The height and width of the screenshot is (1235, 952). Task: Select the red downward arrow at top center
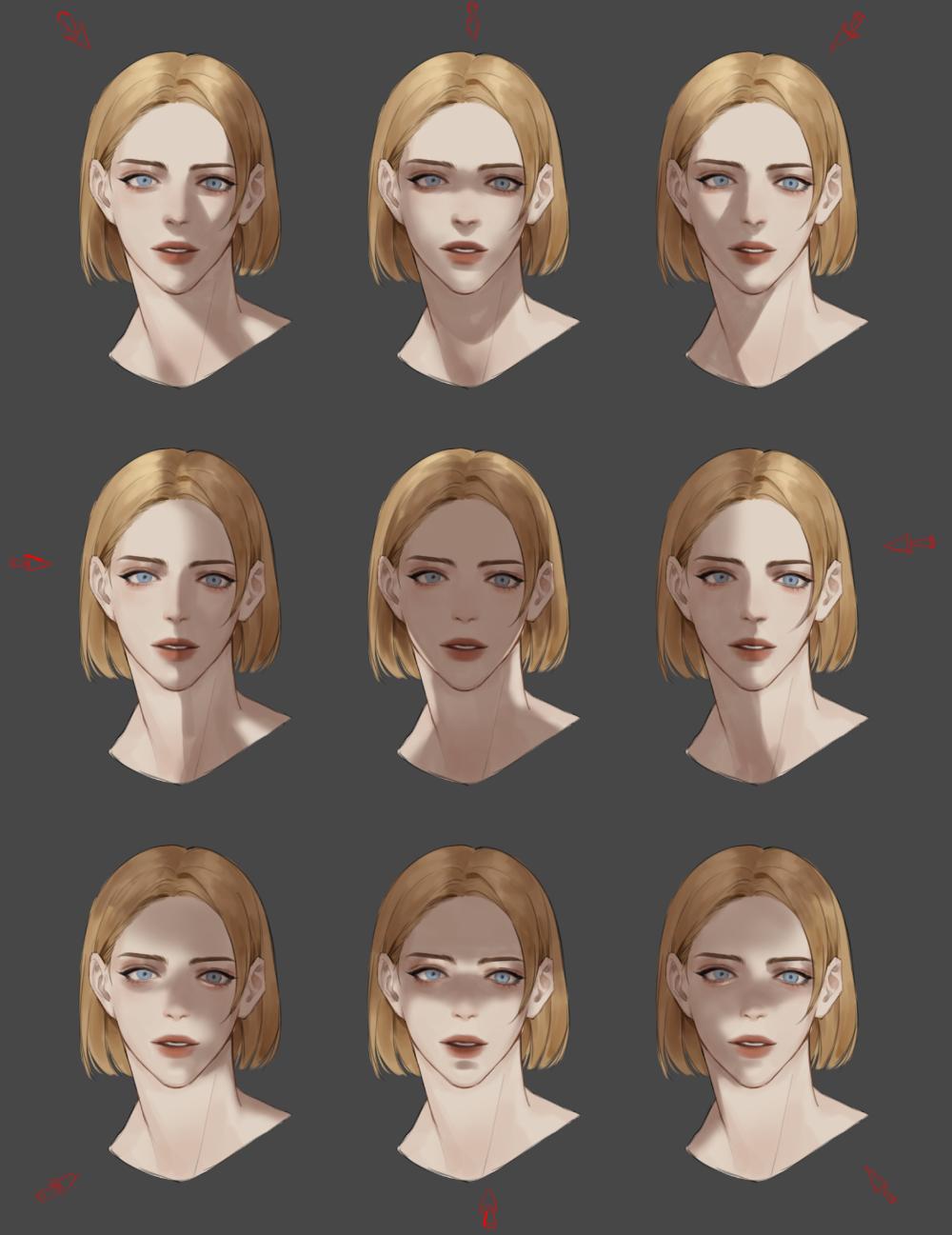[471, 21]
